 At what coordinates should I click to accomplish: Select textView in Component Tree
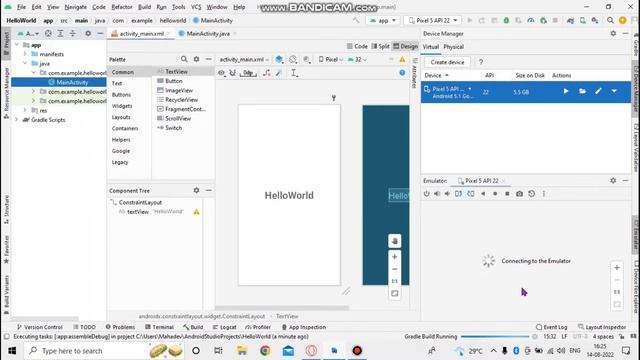tap(138, 212)
